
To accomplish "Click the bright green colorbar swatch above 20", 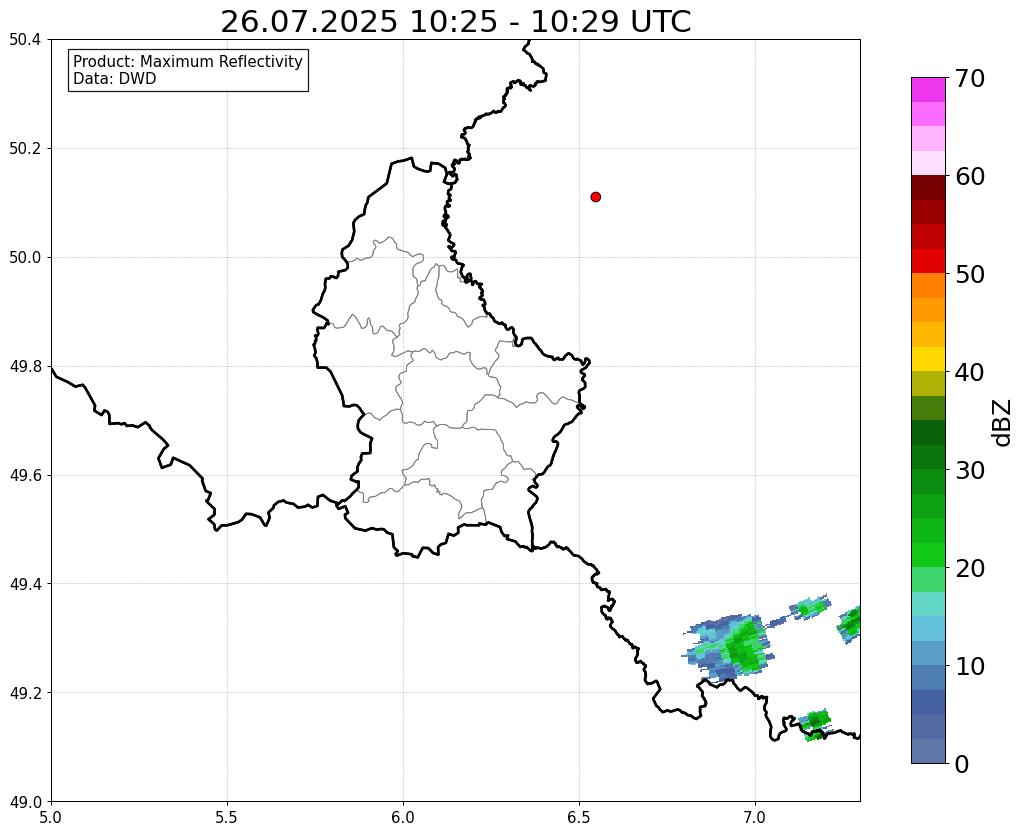I will tap(928, 555).
